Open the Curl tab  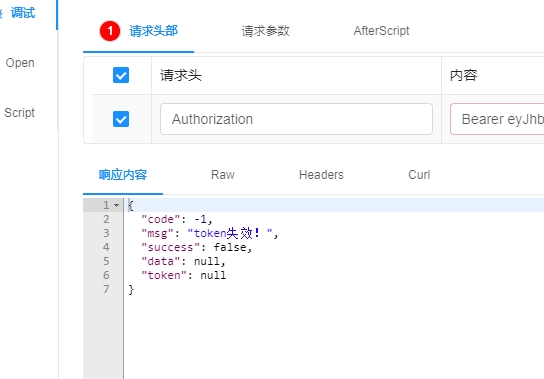click(419, 175)
